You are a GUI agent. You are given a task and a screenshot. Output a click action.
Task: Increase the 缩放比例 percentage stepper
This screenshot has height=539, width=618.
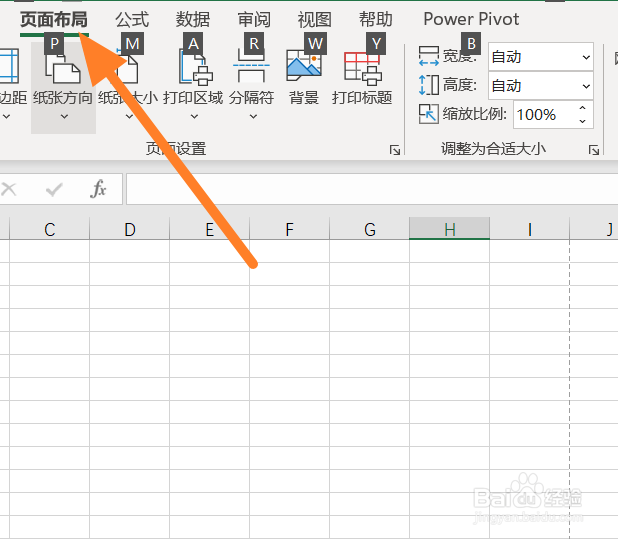583,108
